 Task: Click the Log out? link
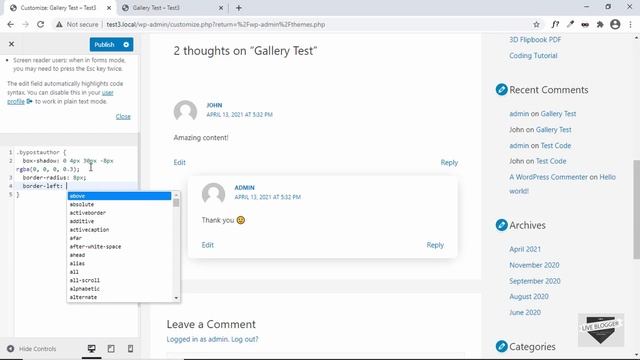click(x=244, y=339)
